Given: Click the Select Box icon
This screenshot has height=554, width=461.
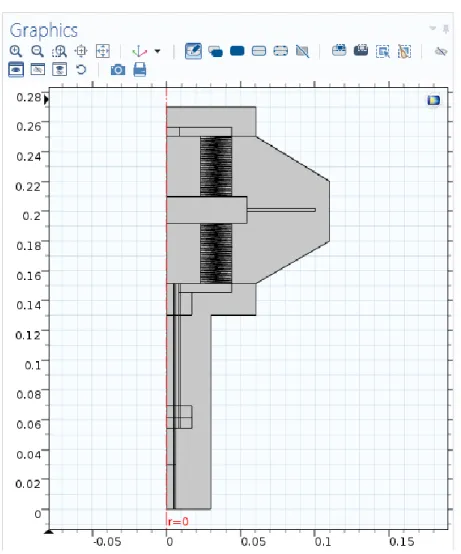Looking at the screenshot, I should point(339,50).
